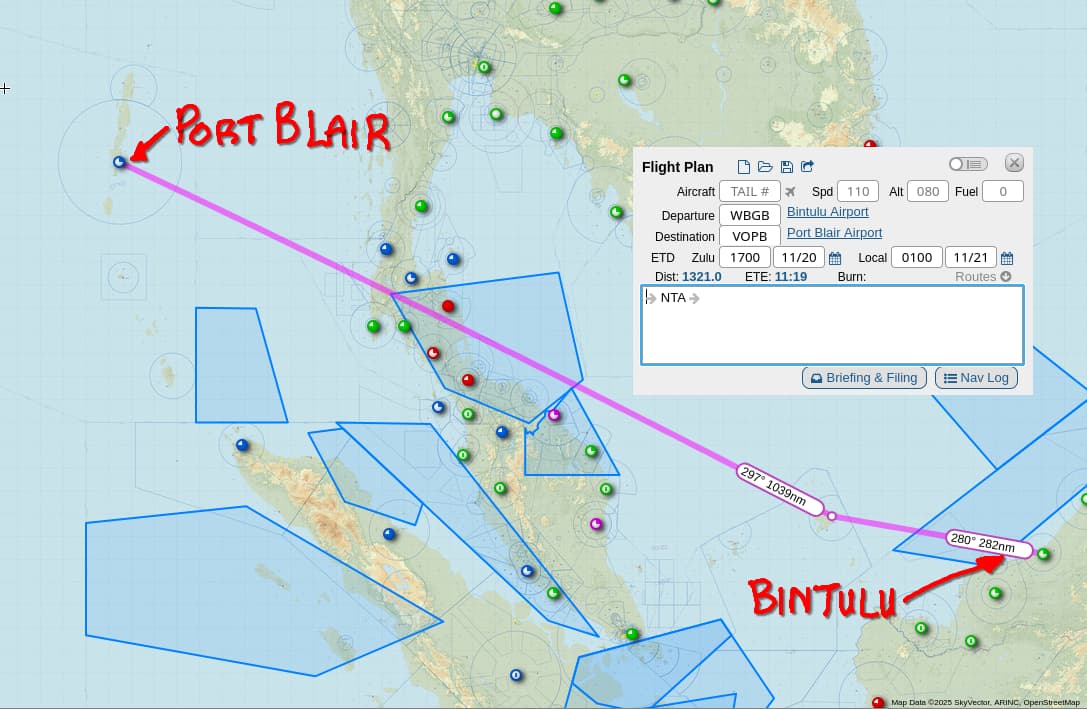Open the Zulu date calendar picker
Viewport: 1087px width, 710px height.
(835, 258)
